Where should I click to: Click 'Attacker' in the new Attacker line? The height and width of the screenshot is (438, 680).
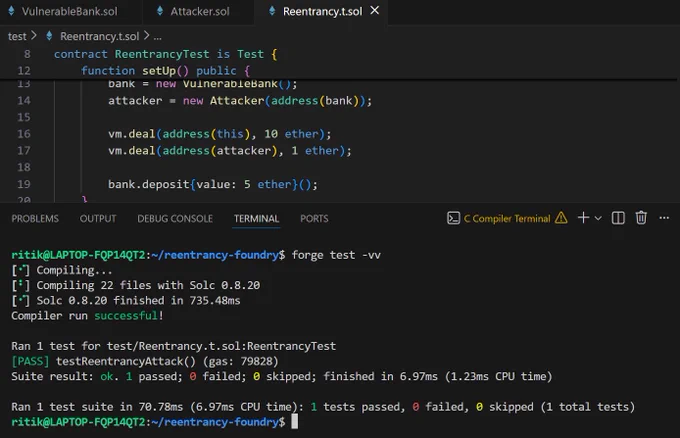click(237, 101)
